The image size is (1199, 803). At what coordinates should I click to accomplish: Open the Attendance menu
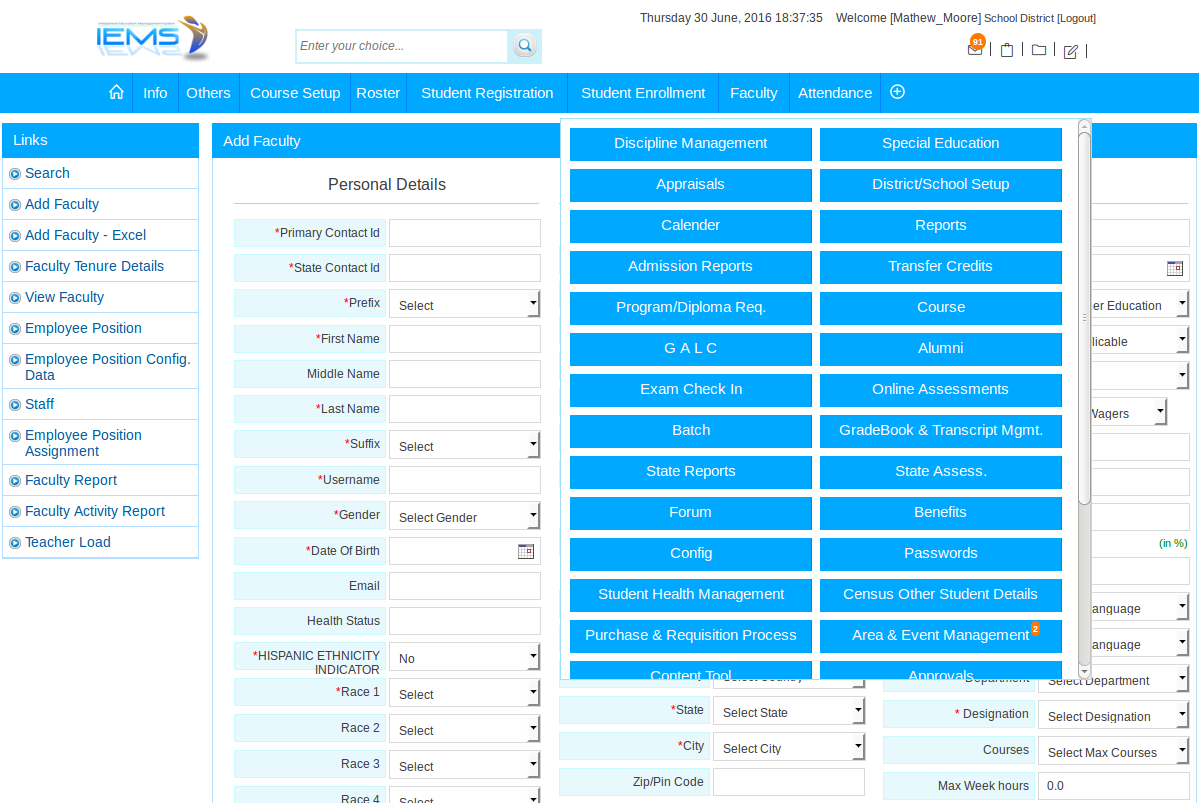pos(835,93)
